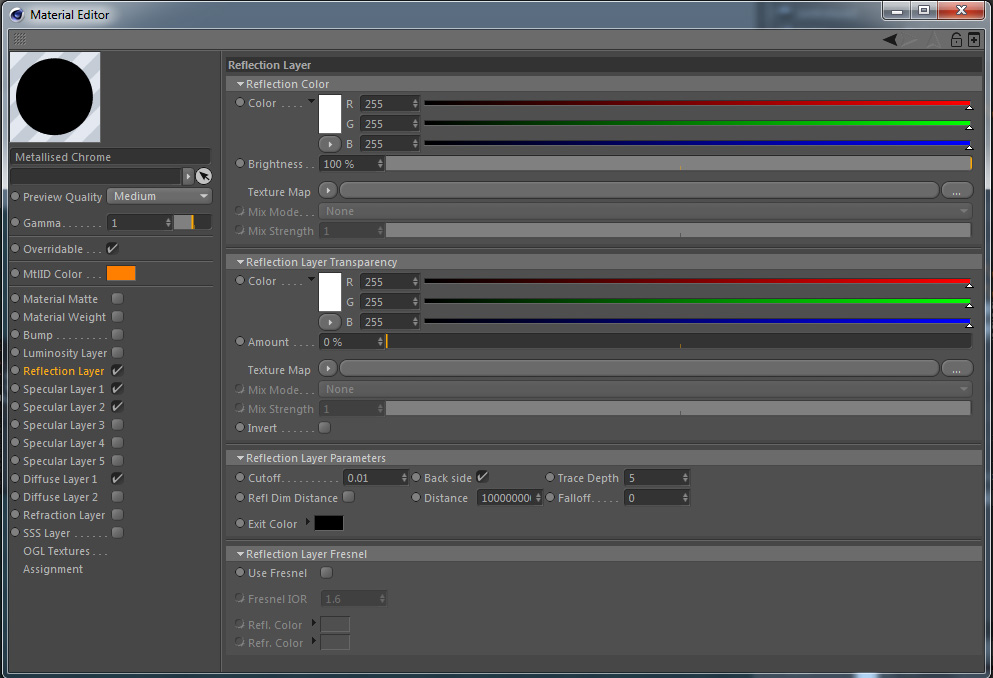Open the Diffuse Layer 1 channel
993x678 pixels.
click(60, 479)
